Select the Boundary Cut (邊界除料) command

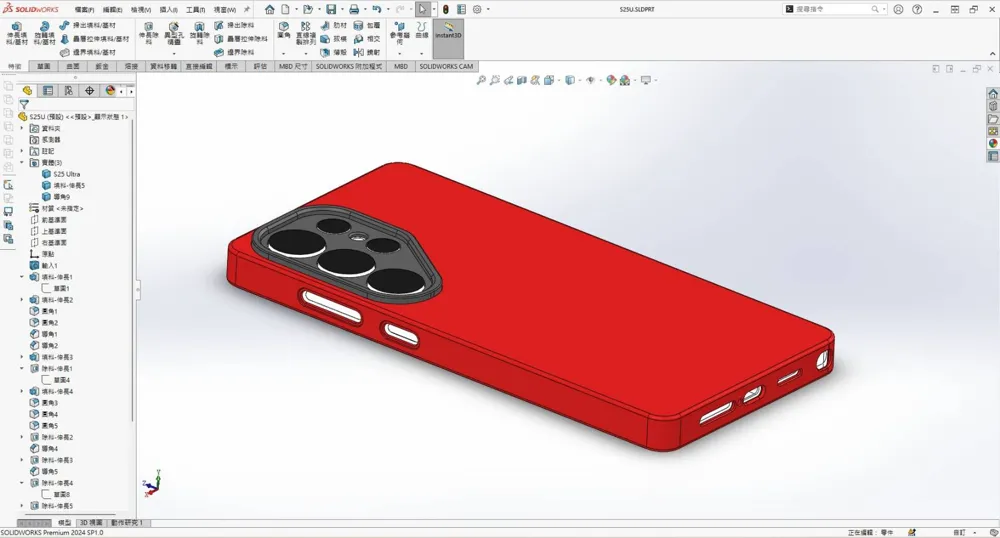pyautogui.click(x=234, y=52)
